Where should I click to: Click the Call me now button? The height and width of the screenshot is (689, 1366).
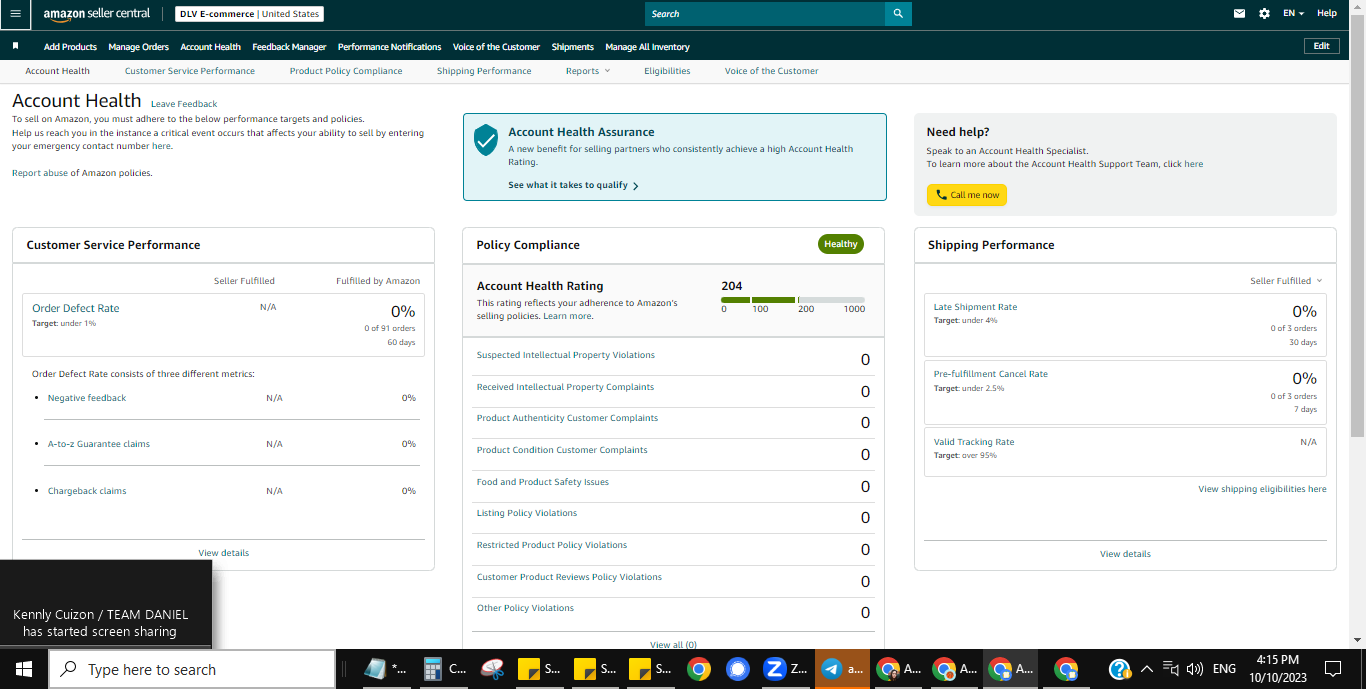(x=966, y=195)
